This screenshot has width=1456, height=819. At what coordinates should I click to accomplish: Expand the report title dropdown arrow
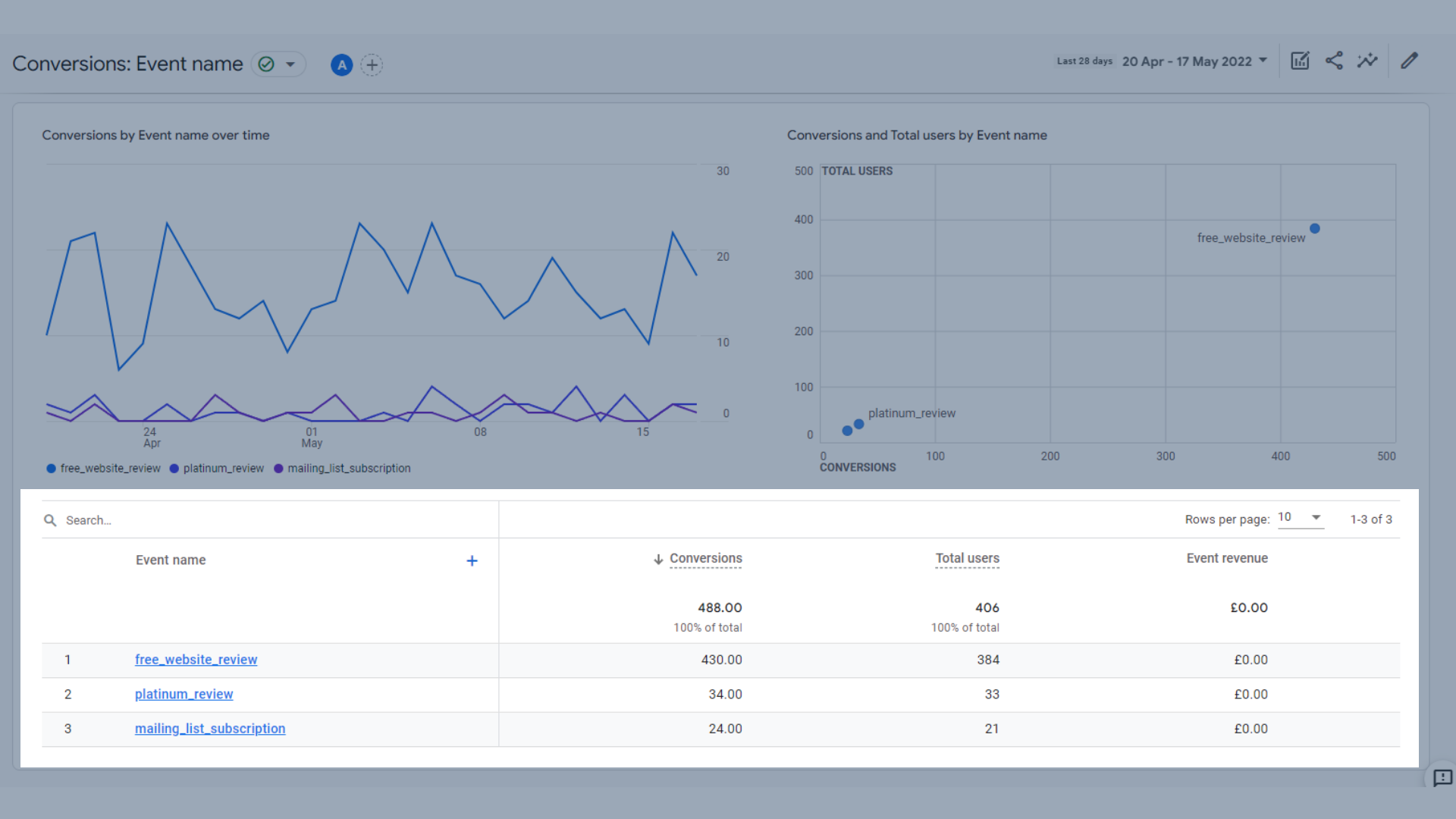pyautogui.click(x=290, y=64)
